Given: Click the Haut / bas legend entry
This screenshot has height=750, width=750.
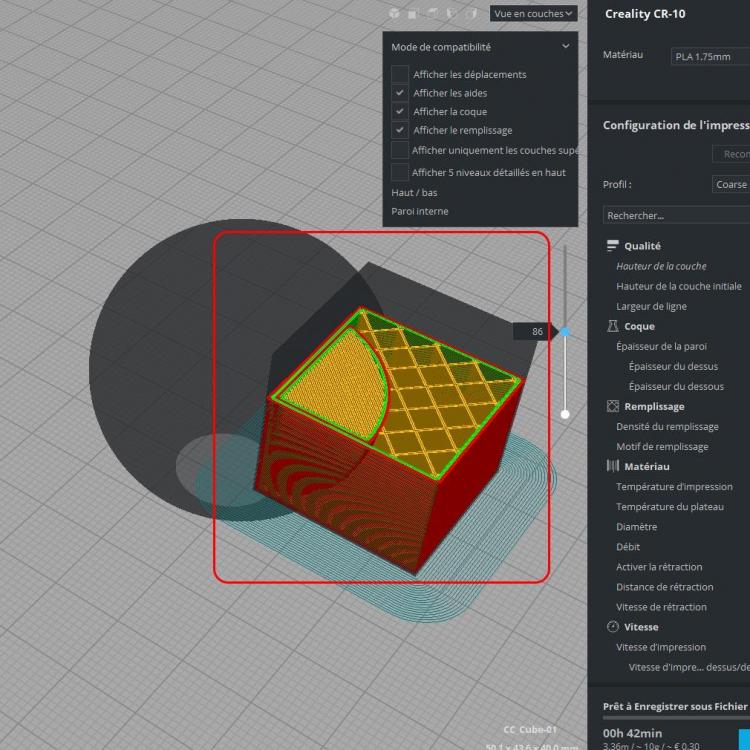Looking at the screenshot, I should pyautogui.click(x=414, y=192).
